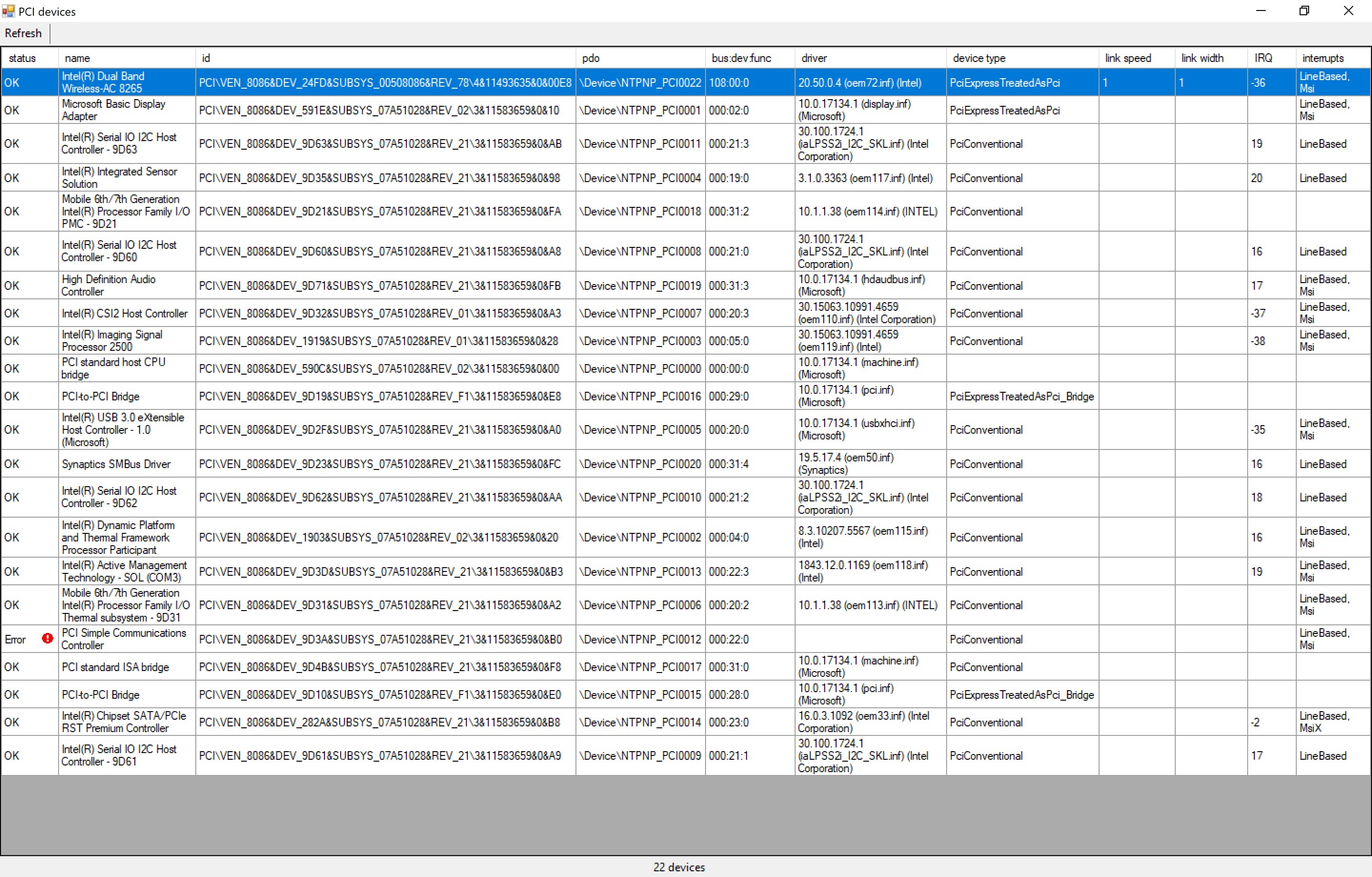Click the driver cell 3.1.0.3363 (oem117.inf)
This screenshot has width=1372, height=877.
(871, 178)
